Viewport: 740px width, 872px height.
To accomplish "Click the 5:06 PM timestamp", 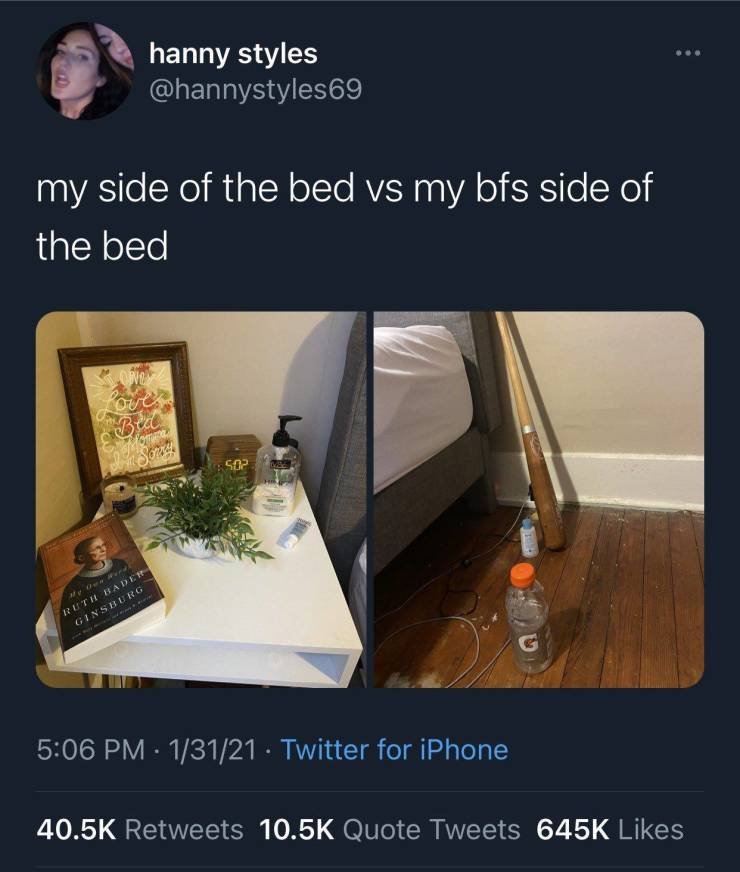I will coord(91,750).
